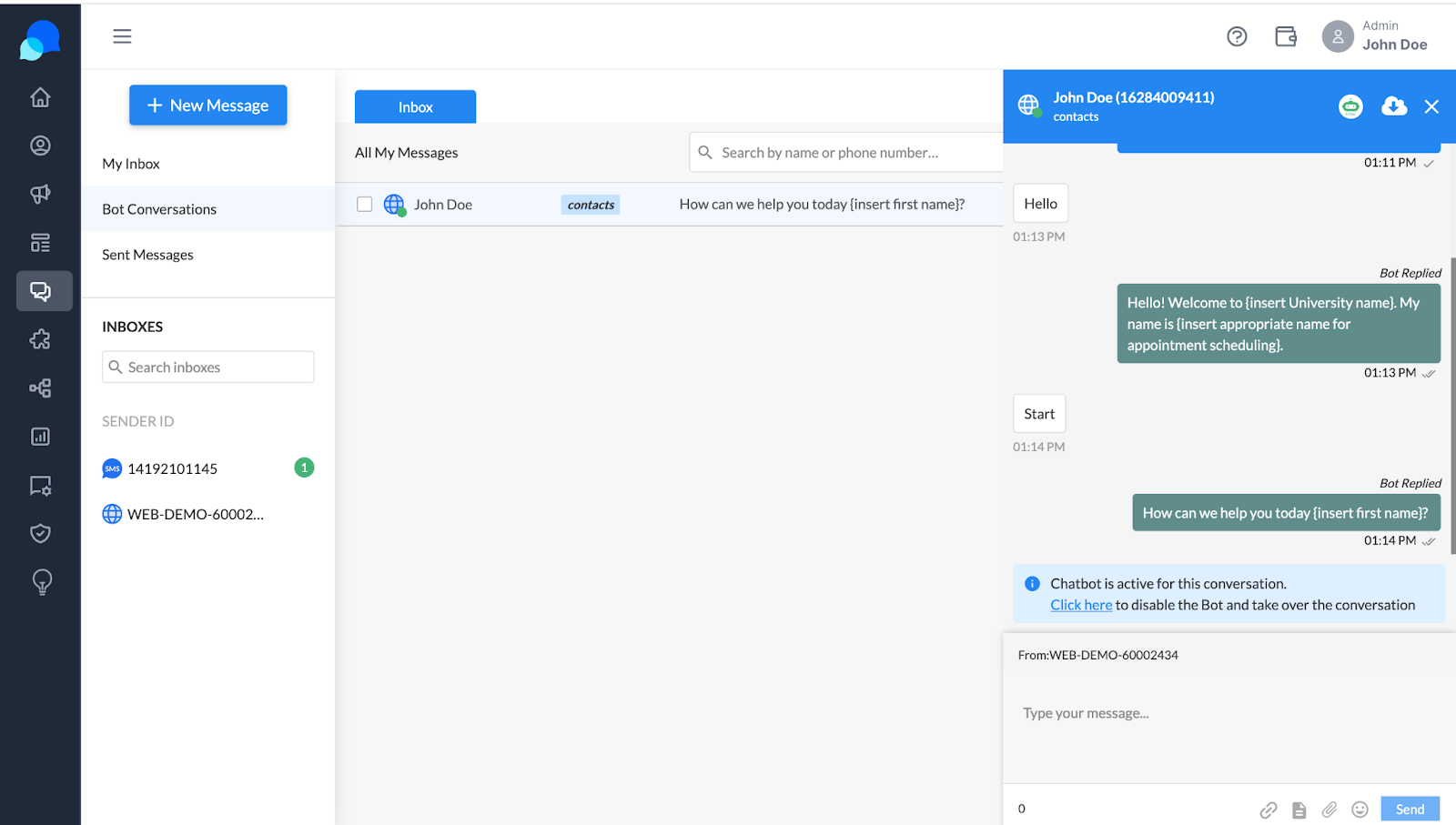Switch to the Inbox tab

tap(415, 106)
